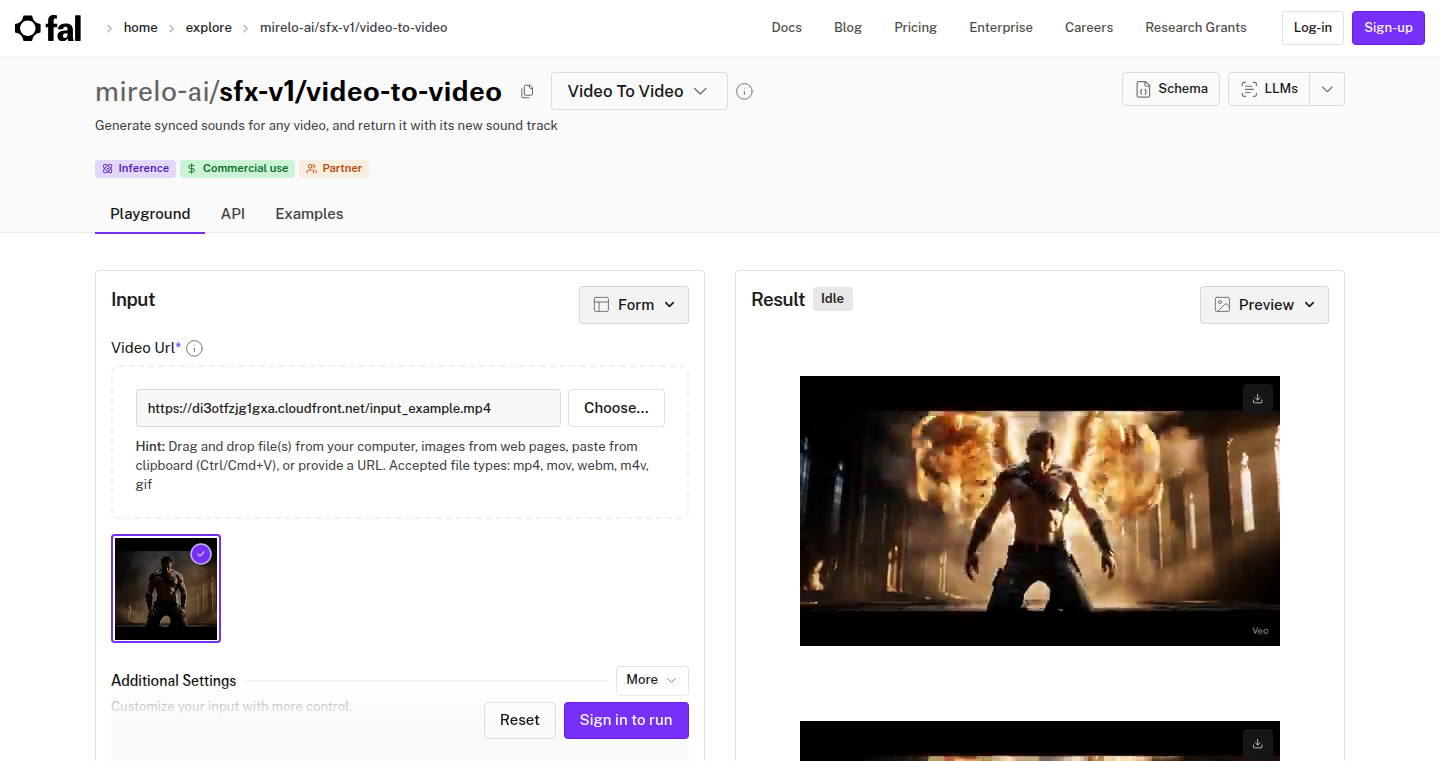This screenshot has width=1440, height=761.
Task: Click the first result video preview
Action: pyautogui.click(x=1040, y=511)
